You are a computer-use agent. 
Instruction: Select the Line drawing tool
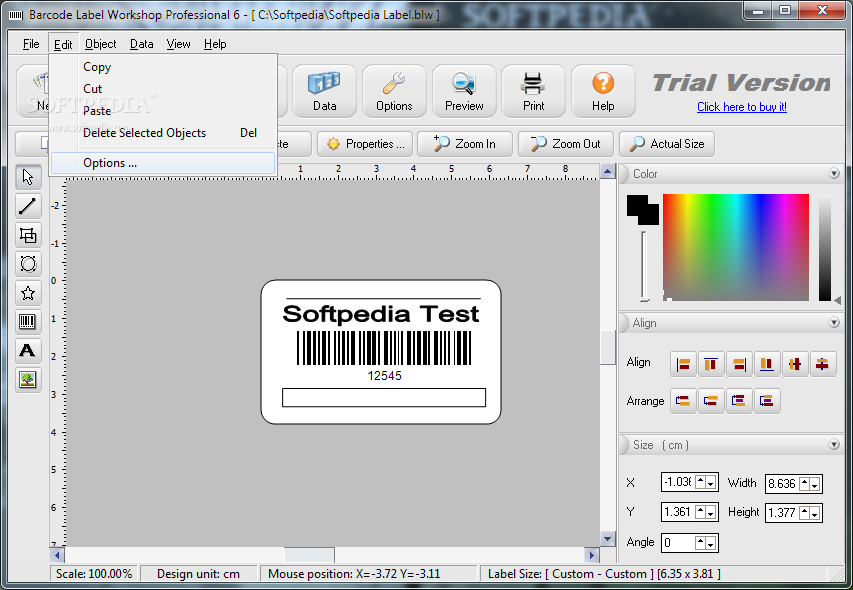tap(28, 206)
